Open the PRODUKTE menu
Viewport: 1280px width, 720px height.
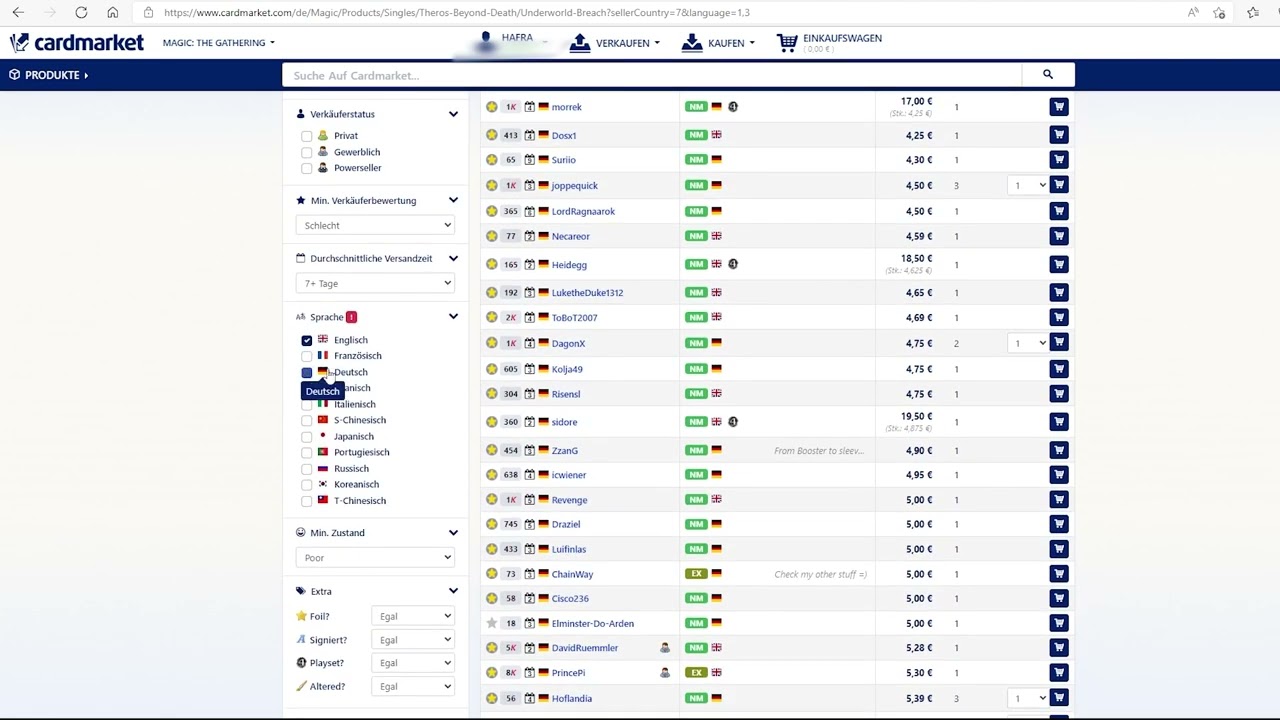[48, 75]
